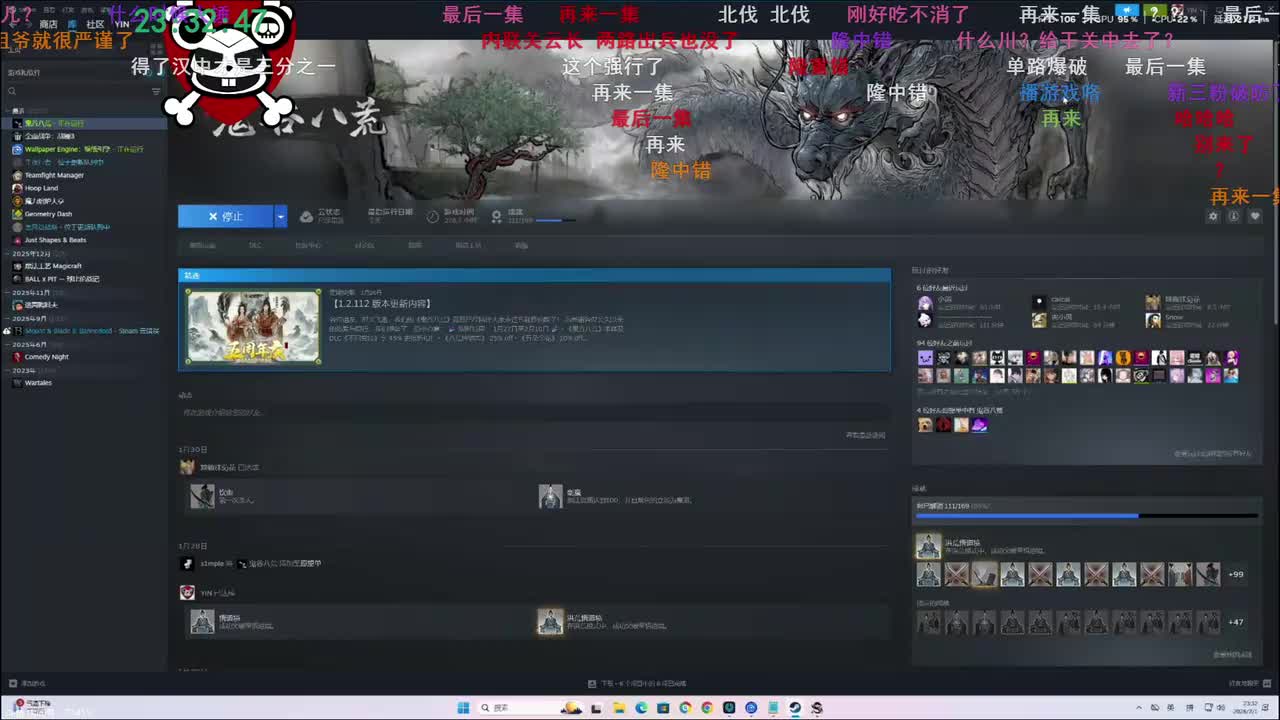The height and width of the screenshot is (720, 1280).
Task: Click the activity post input field
Action: pyautogui.click(x=533, y=412)
